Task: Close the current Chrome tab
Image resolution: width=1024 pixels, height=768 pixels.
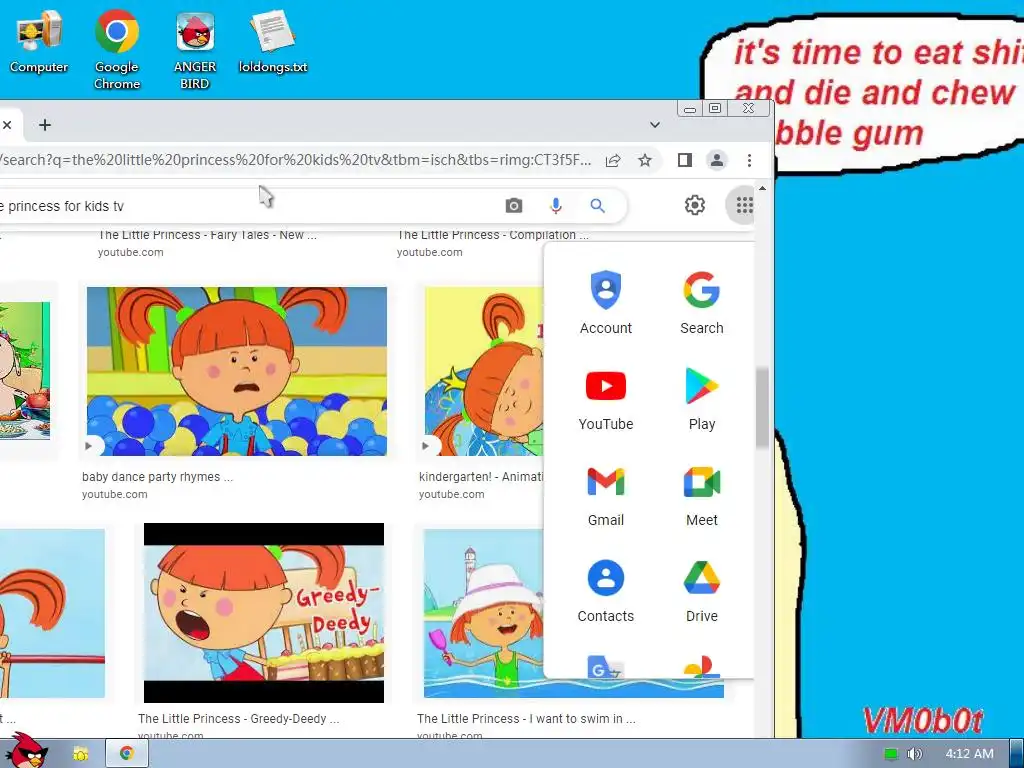Action: point(7,125)
